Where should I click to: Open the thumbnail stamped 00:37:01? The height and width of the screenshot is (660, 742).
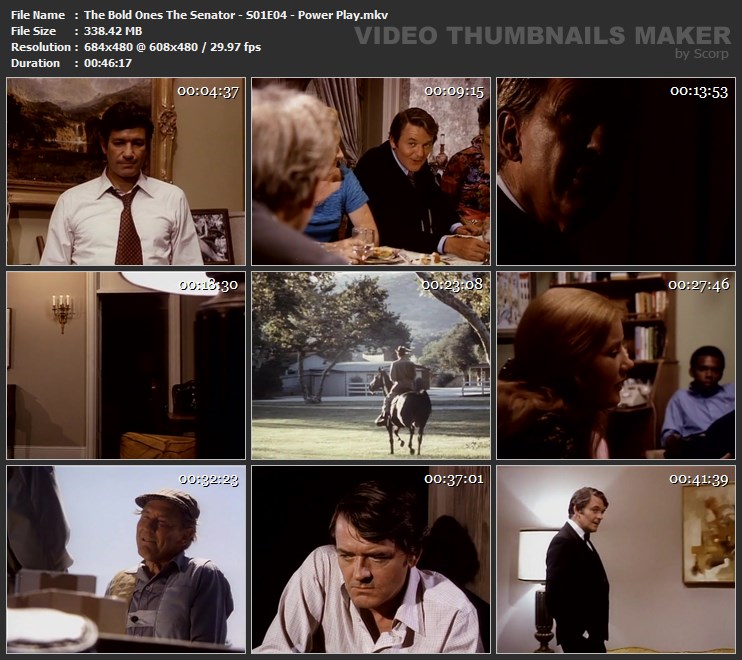tap(371, 559)
